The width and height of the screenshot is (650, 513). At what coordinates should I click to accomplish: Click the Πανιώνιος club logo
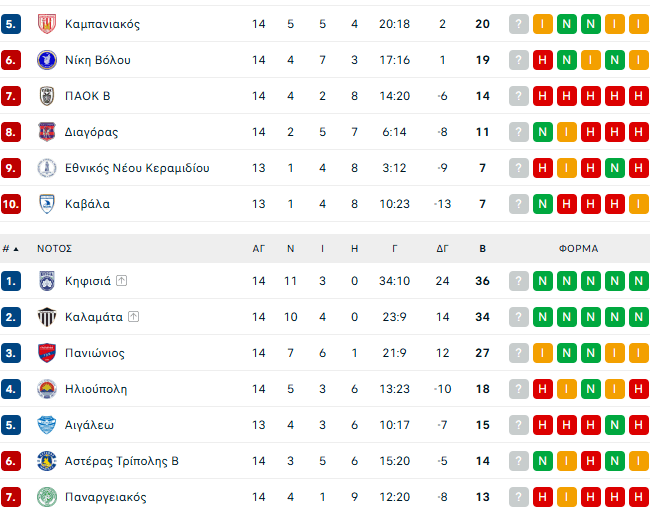[x=46, y=353]
